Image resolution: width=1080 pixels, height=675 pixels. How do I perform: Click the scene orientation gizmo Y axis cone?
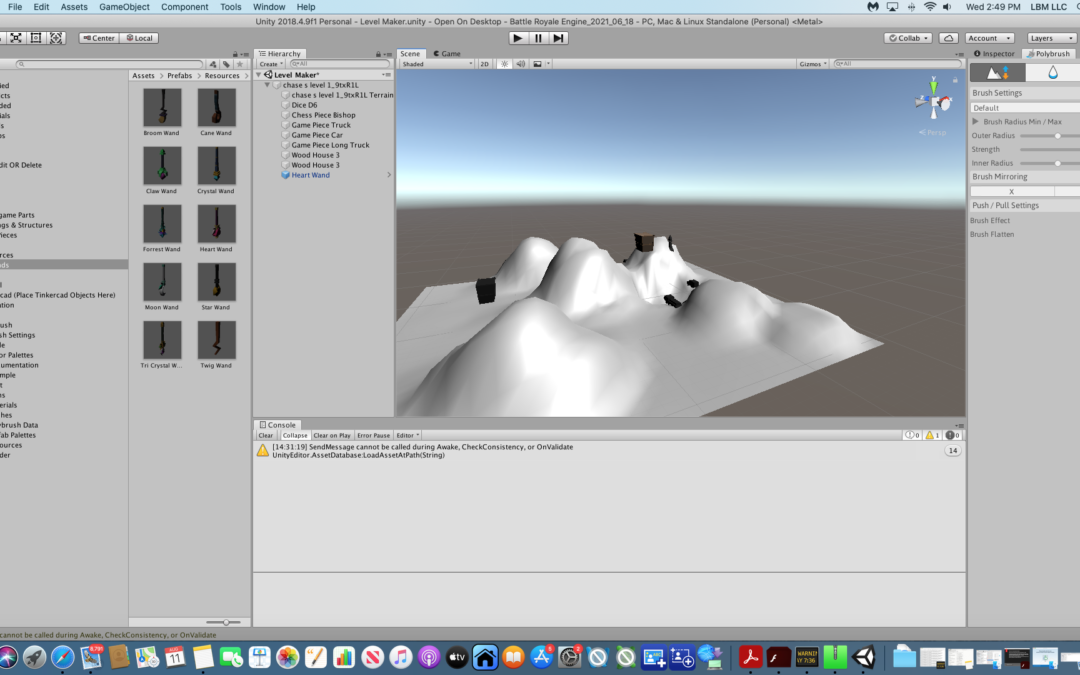[933, 87]
